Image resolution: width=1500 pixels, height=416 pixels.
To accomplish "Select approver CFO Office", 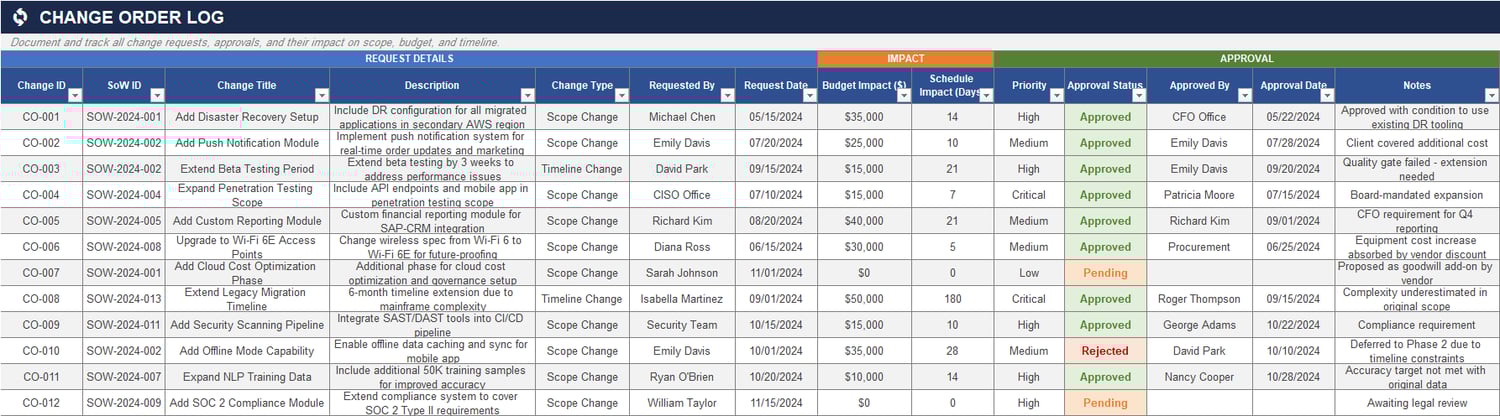I will (1199, 117).
